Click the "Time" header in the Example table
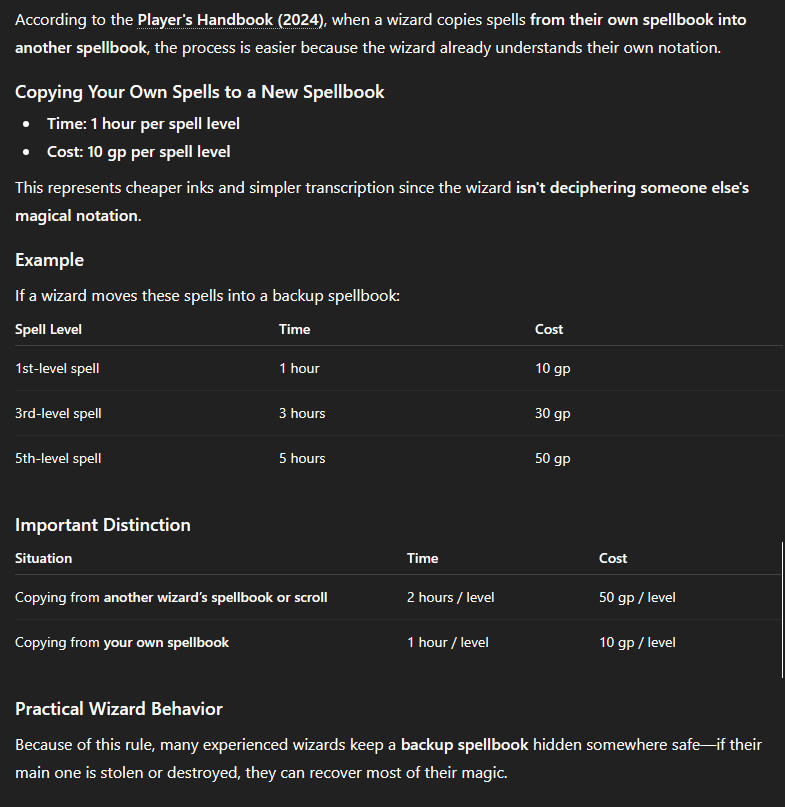This screenshot has width=785, height=807. pos(295,329)
